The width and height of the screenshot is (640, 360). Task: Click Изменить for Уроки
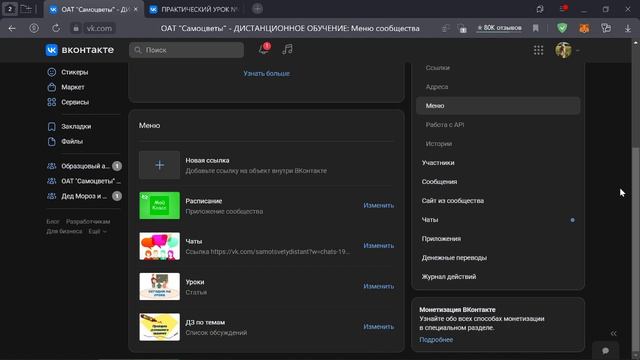pos(378,286)
